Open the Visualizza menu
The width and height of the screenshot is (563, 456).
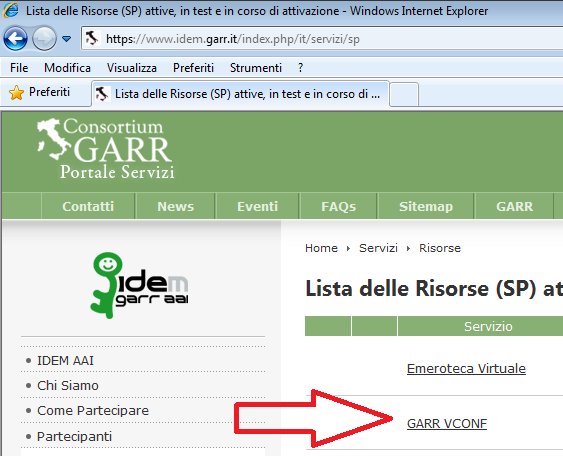[131, 68]
